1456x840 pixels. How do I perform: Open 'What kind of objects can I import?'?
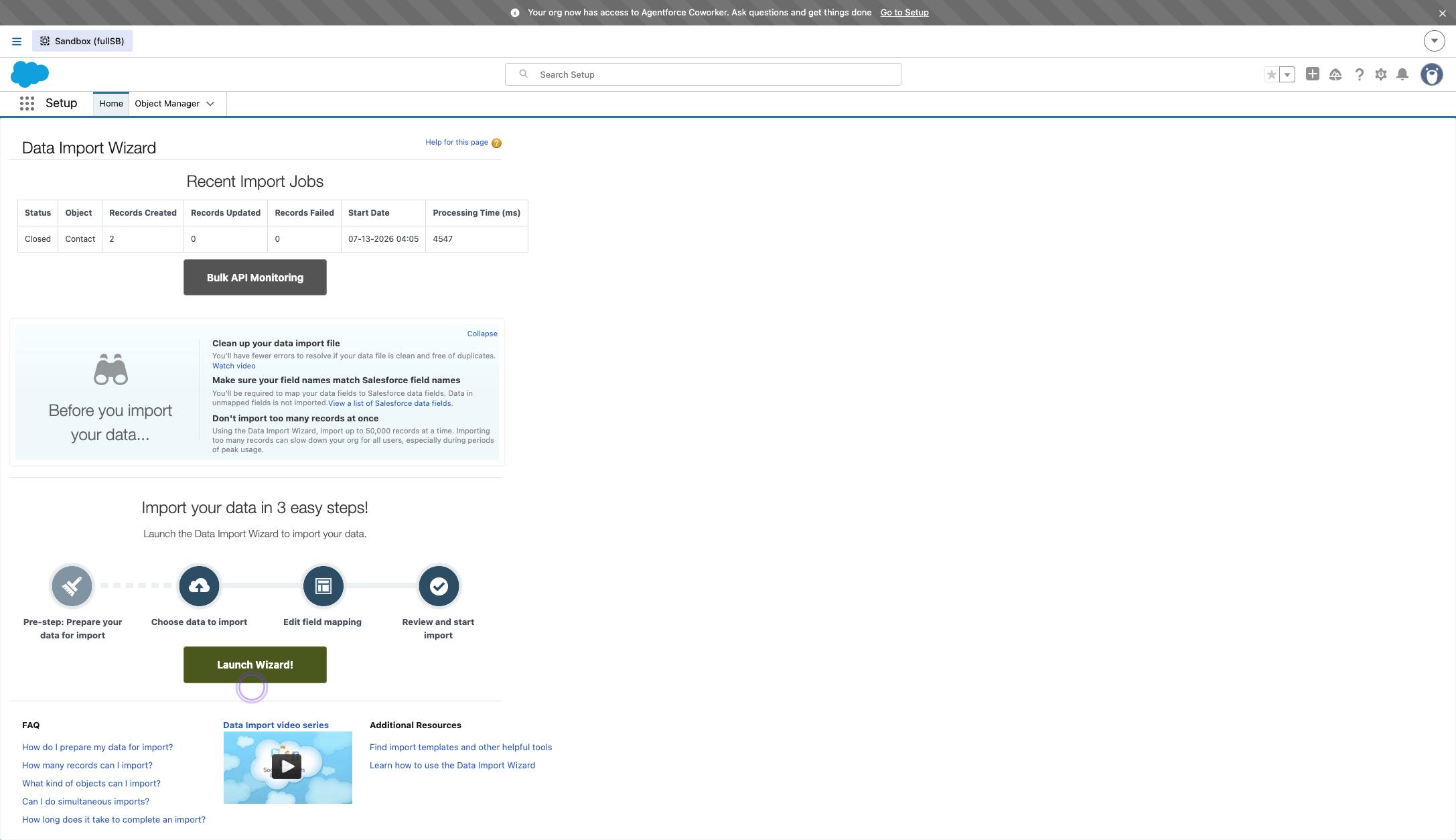pos(91,783)
